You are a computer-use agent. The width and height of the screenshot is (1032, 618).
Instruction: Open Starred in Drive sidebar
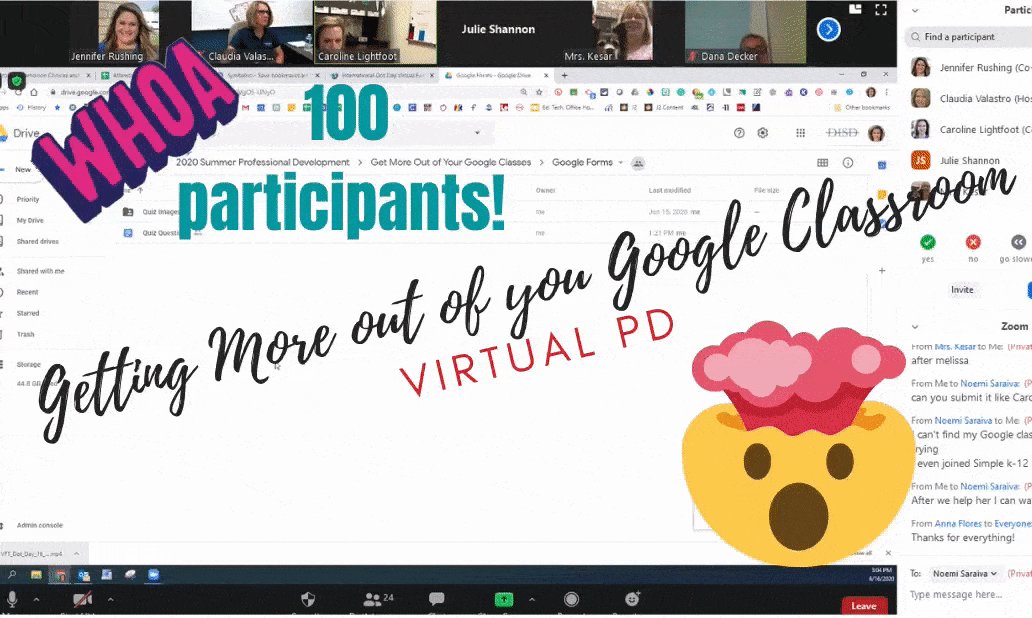click(x=28, y=313)
